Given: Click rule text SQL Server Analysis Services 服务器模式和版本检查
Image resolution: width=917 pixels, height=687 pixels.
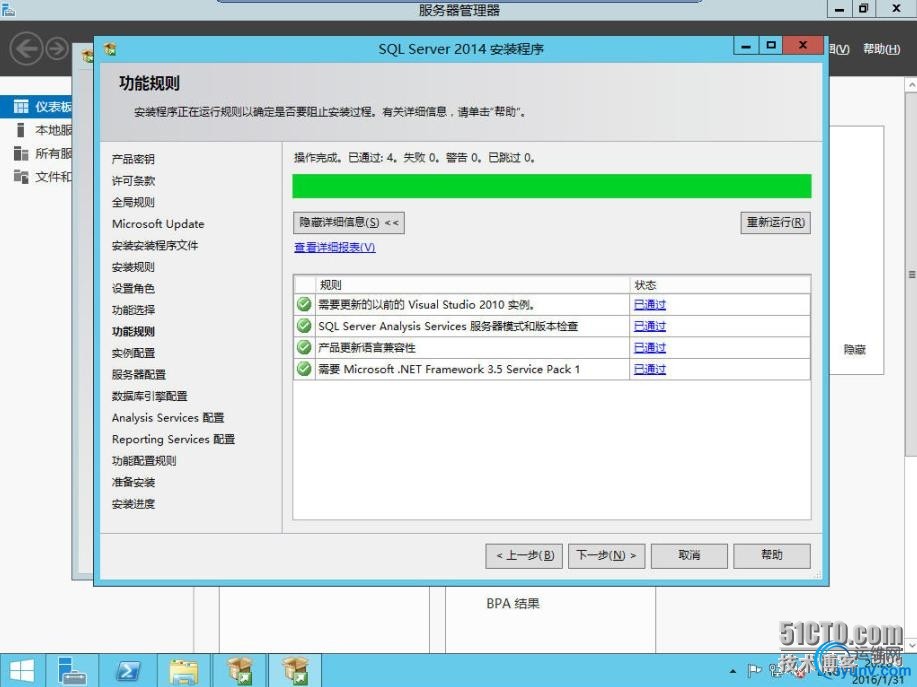Looking at the screenshot, I should click(448, 326).
